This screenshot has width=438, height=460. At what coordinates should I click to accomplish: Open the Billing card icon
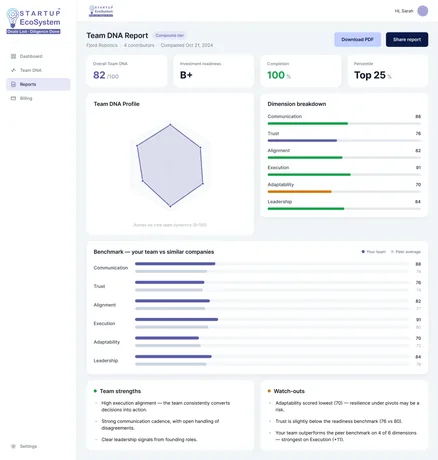coord(13,98)
